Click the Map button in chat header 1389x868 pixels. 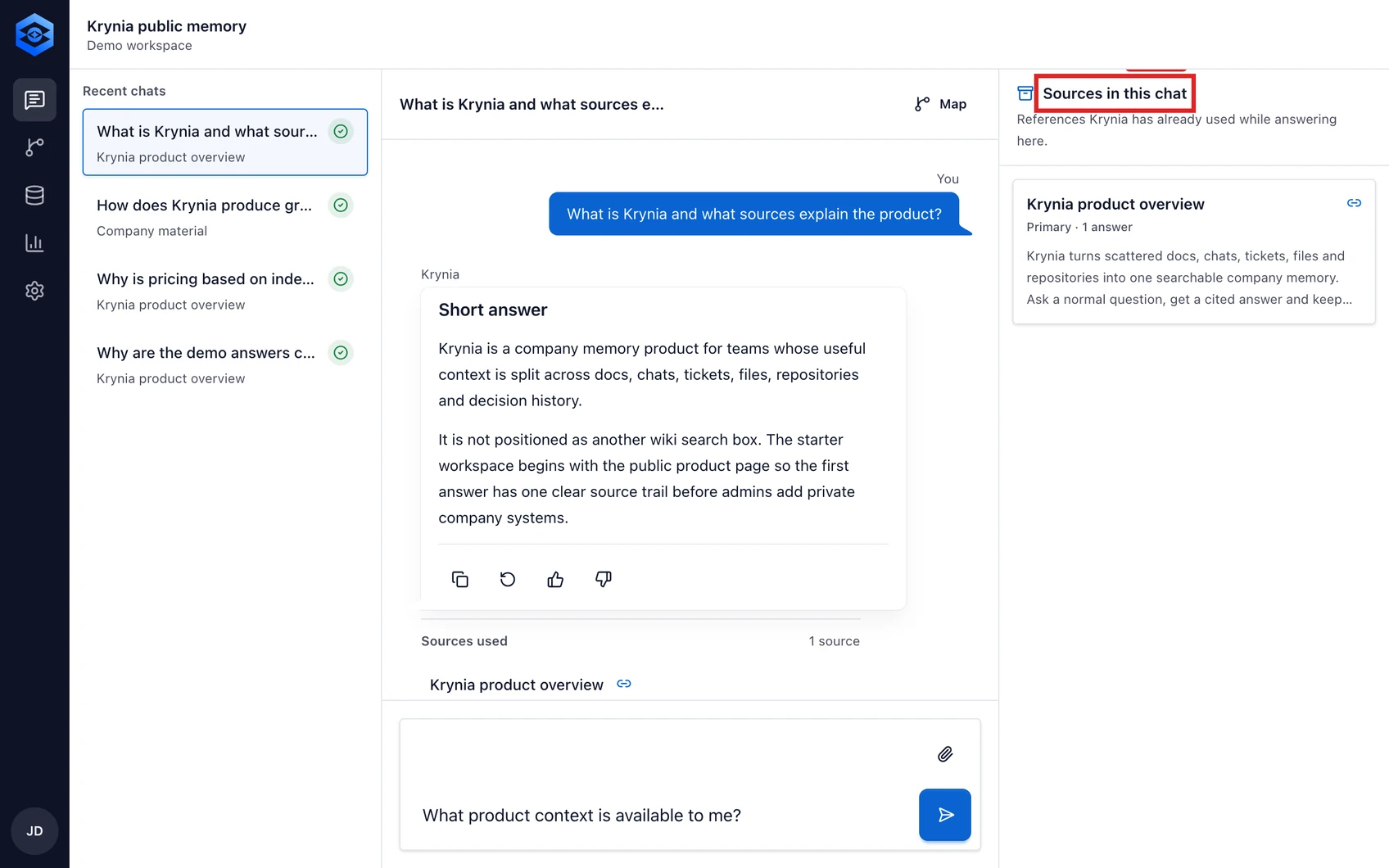[x=940, y=104]
